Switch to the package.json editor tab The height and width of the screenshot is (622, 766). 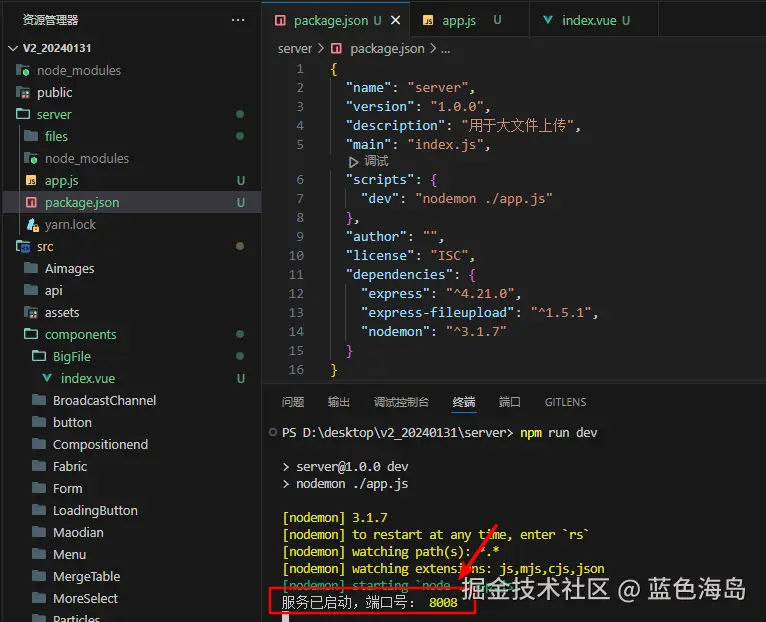331,20
